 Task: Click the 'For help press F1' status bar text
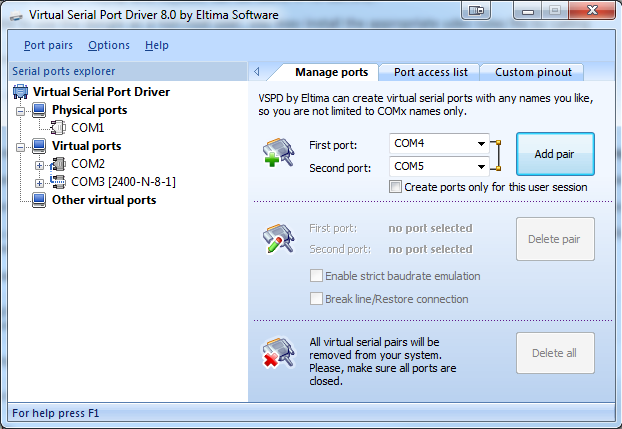point(56,413)
